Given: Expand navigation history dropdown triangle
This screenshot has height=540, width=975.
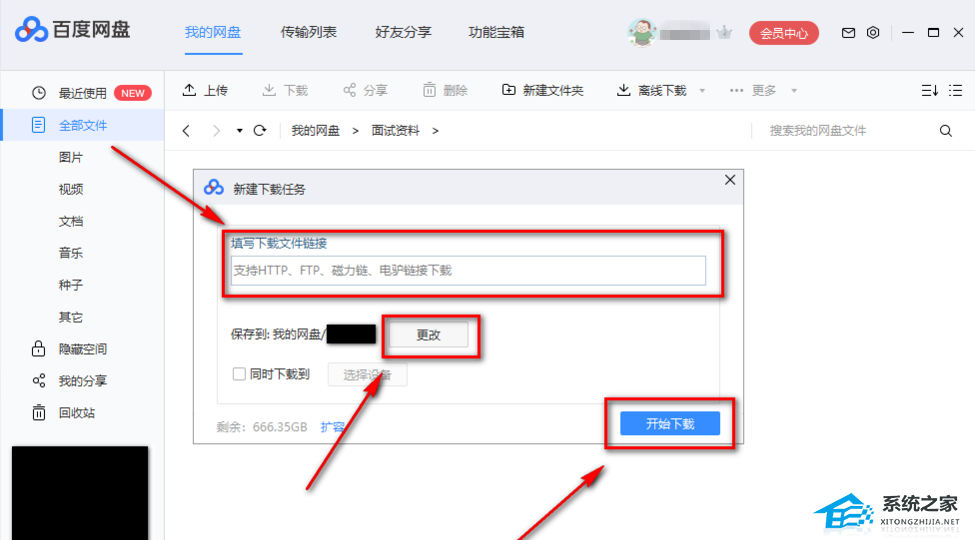Looking at the screenshot, I should [x=239, y=131].
